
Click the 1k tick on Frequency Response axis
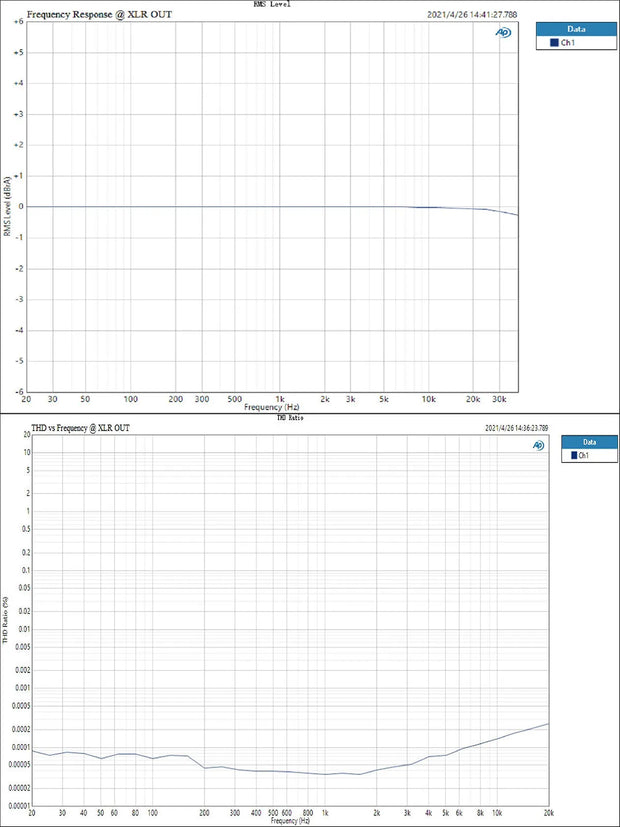280,399
